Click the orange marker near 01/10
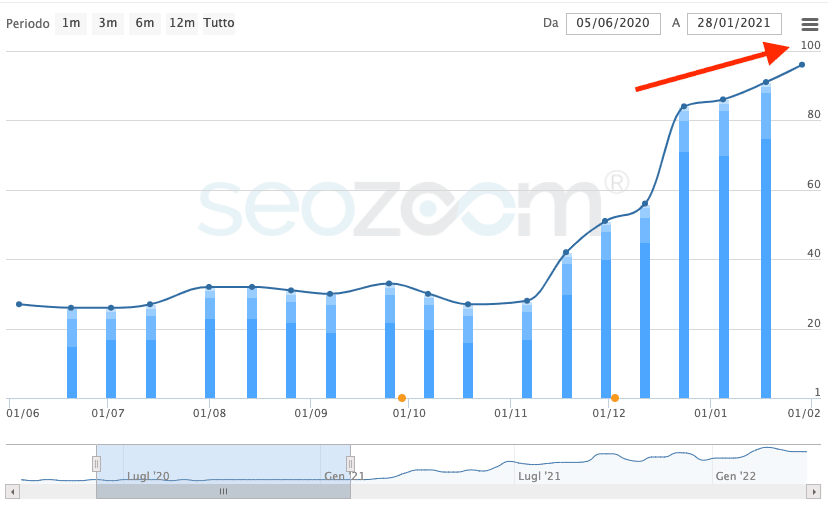 [402, 398]
